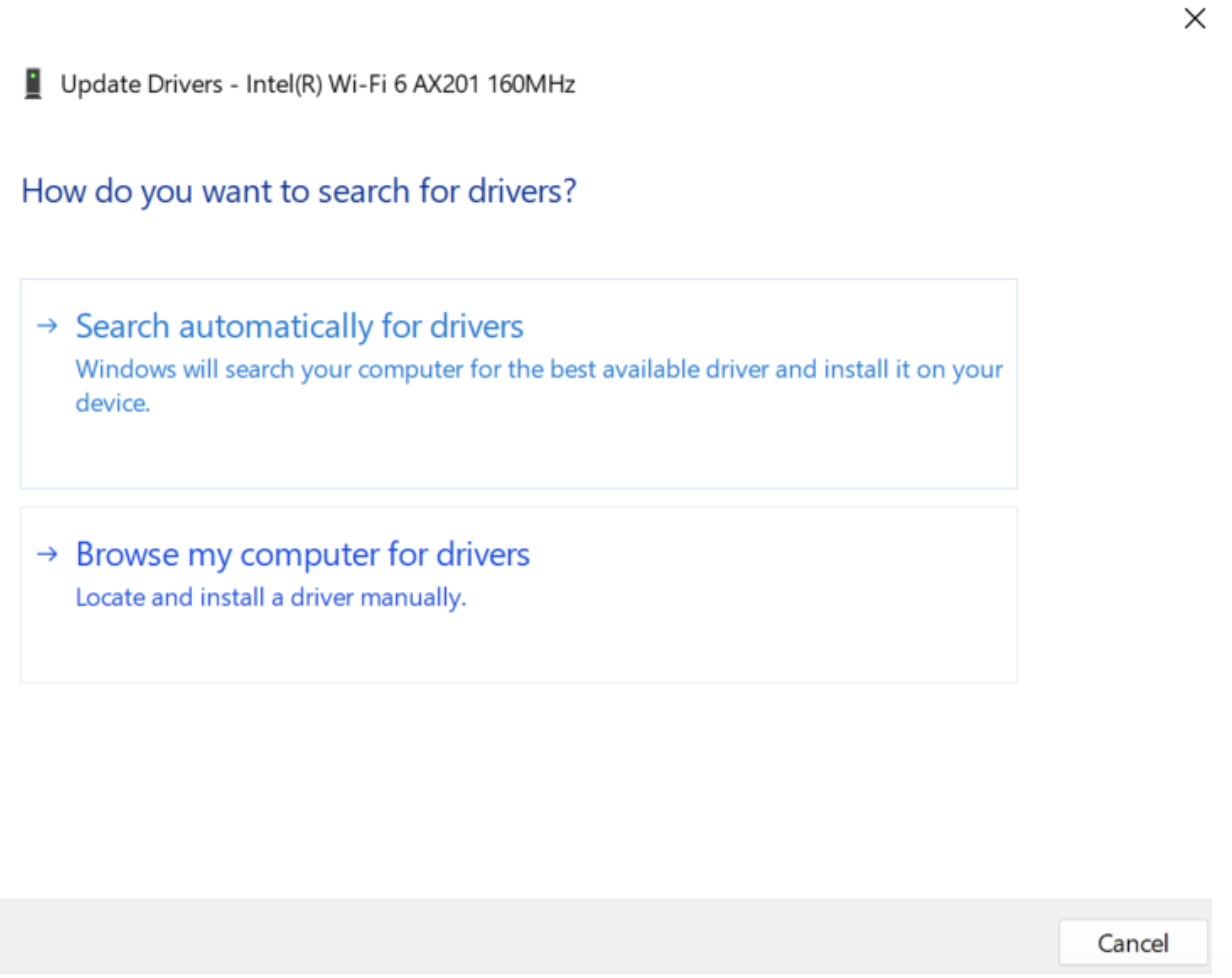This screenshot has width=1232, height=978.
Task: Select the hardware device icon in the title bar
Action: [x=35, y=84]
